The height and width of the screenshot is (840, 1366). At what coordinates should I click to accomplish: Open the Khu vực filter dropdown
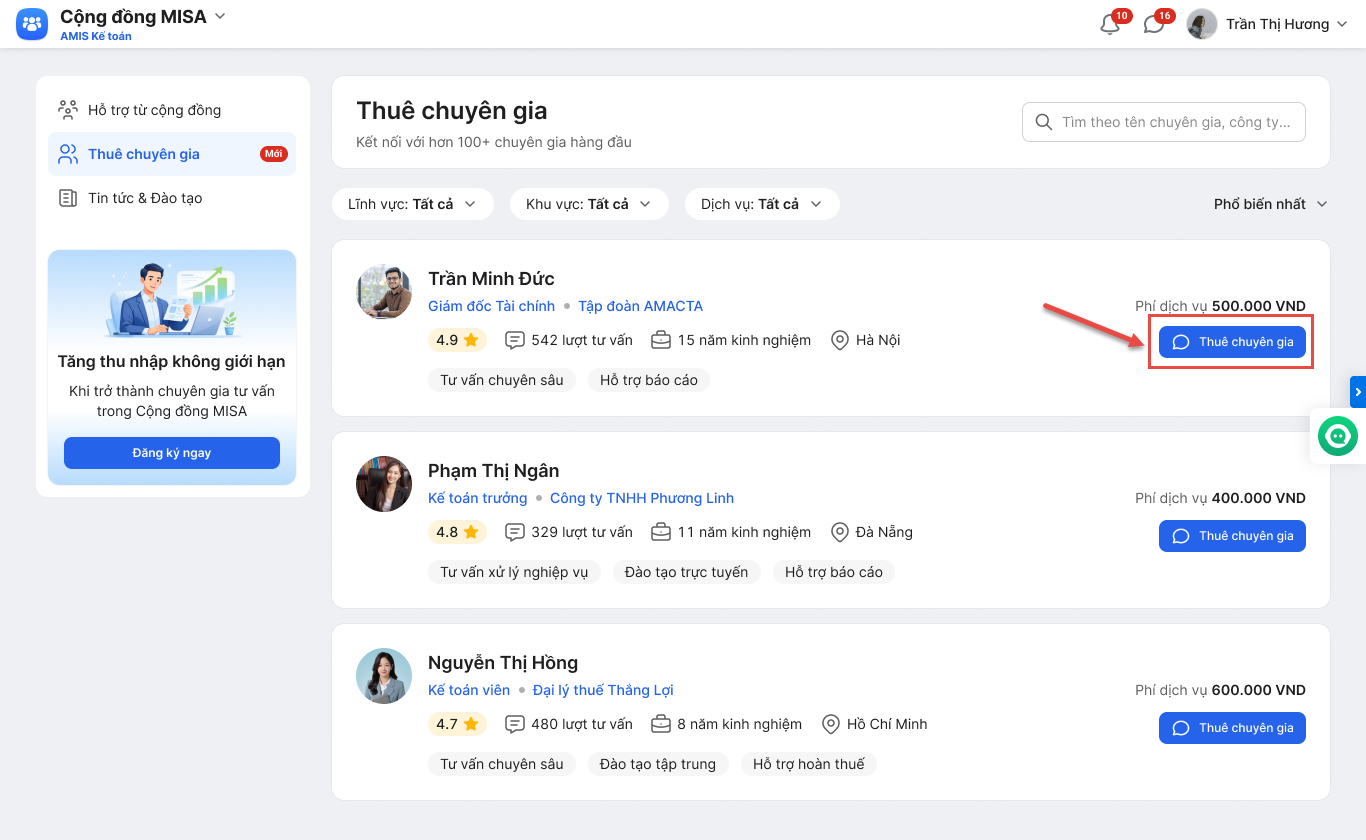(x=589, y=204)
